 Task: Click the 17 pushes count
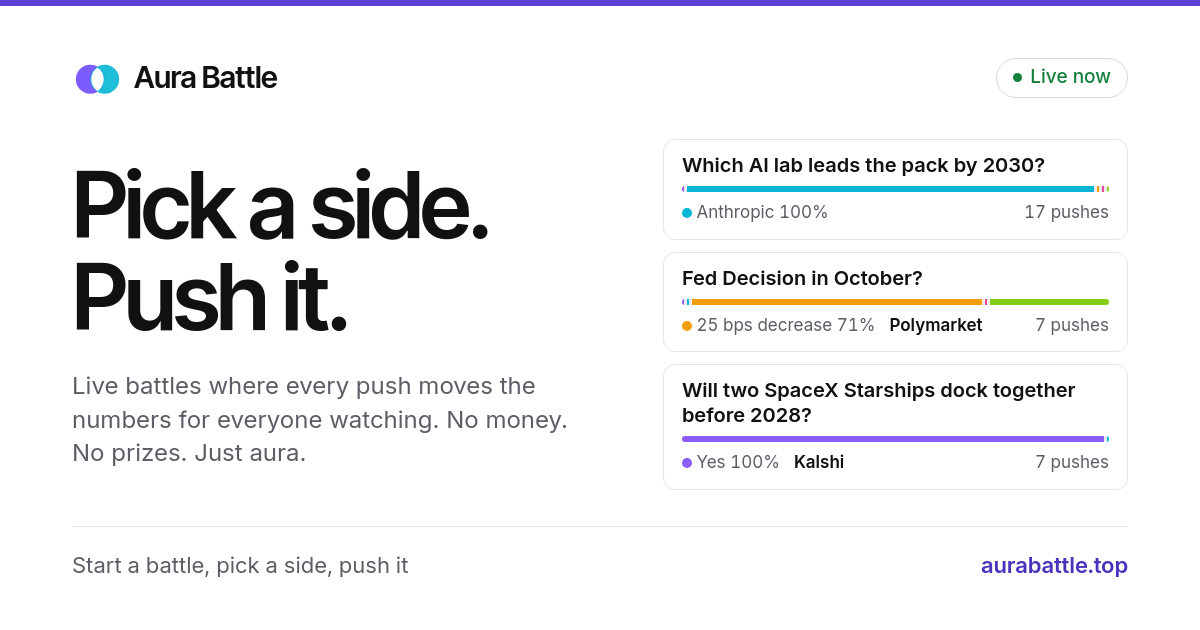(1066, 213)
